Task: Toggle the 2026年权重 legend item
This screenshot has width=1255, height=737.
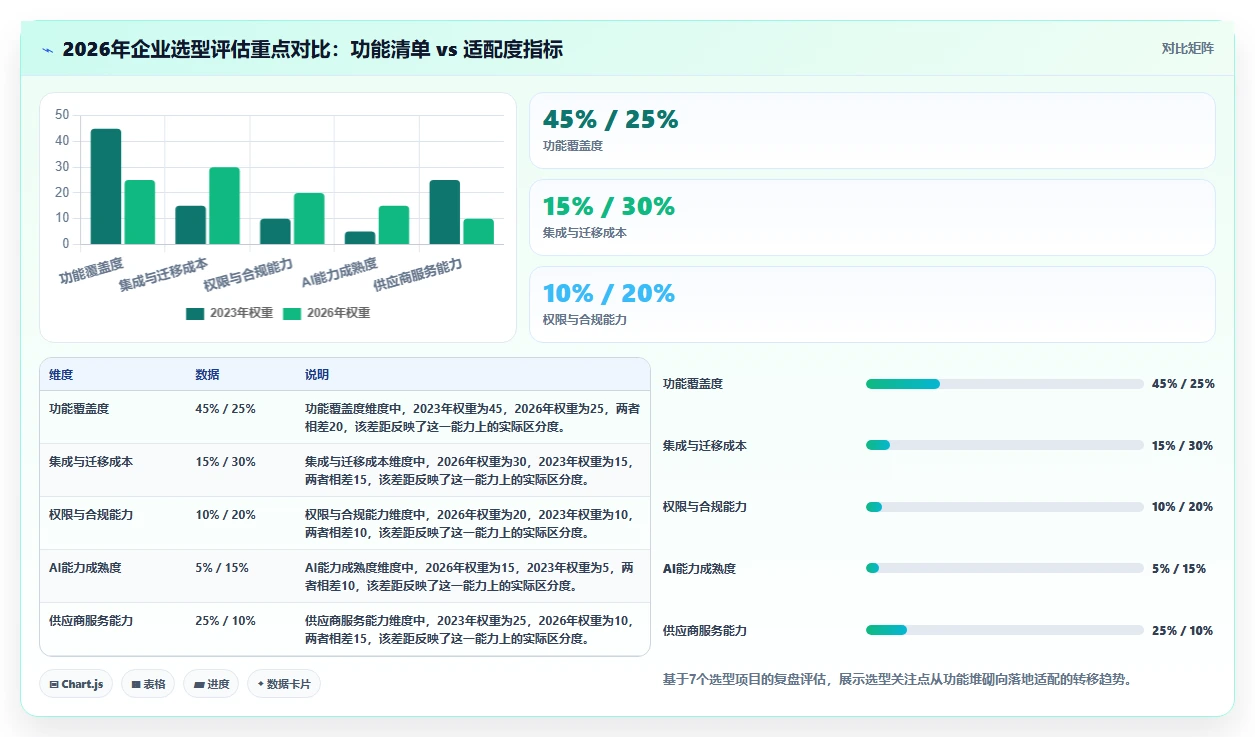Action: [326, 313]
